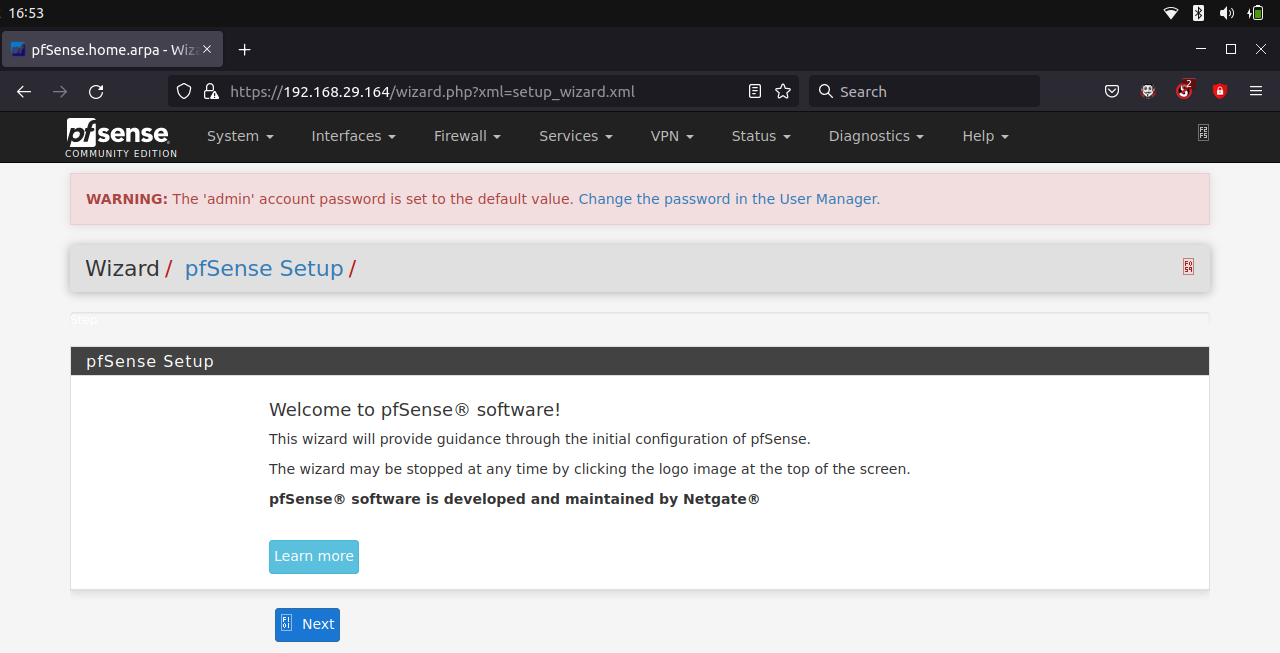Image resolution: width=1280 pixels, height=653 pixels.
Task: Open a new tab with plus button
Action: point(244,50)
